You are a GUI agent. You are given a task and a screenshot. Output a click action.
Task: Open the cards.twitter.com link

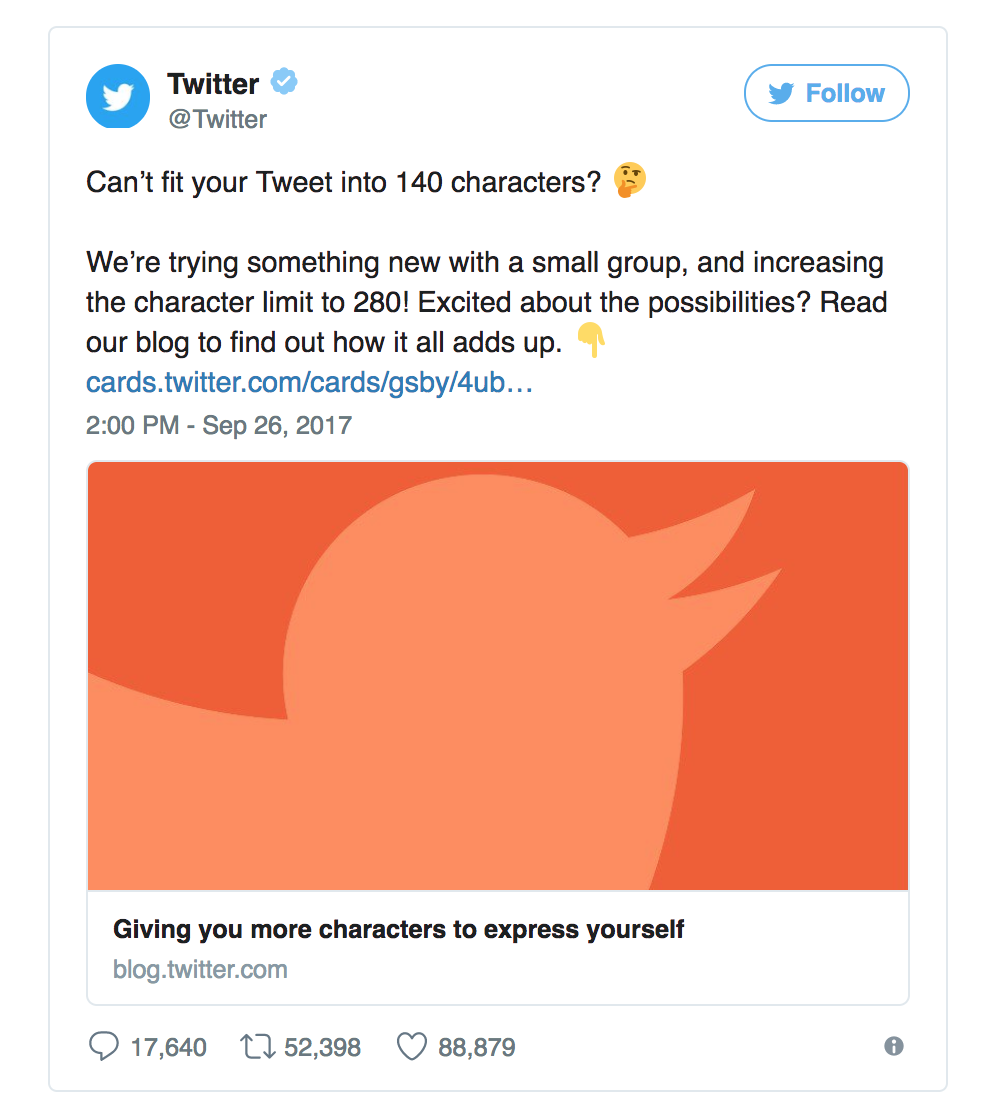[309, 383]
